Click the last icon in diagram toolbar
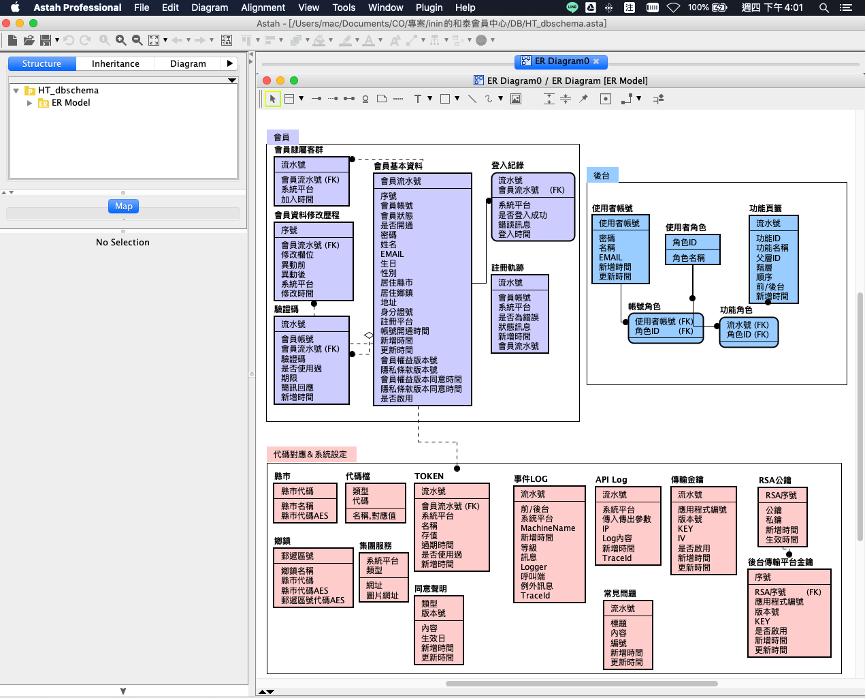This screenshot has height=700, width=866. point(658,99)
